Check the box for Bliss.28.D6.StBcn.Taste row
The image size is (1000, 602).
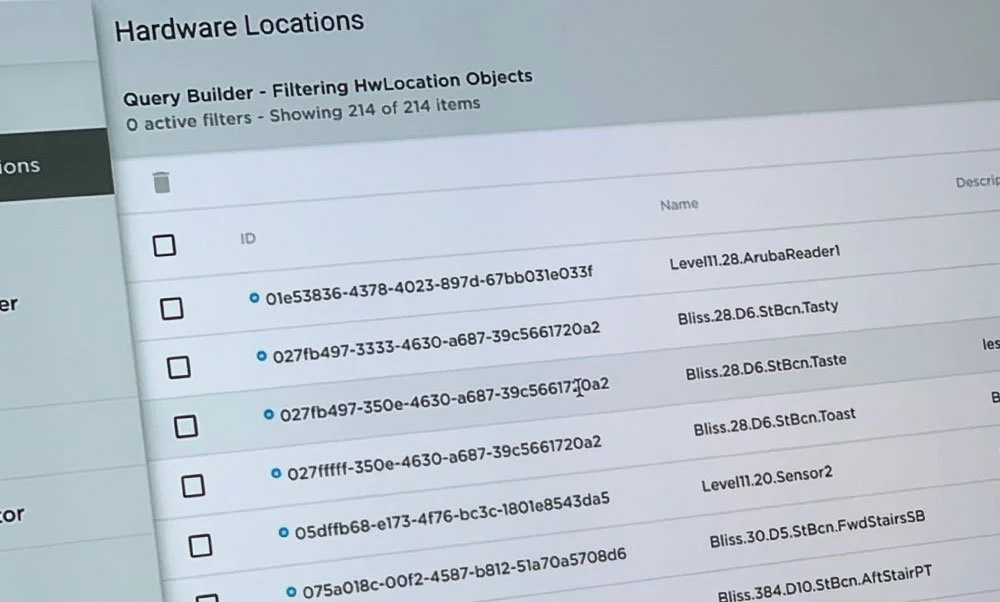pyautogui.click(x=186, y=427)
